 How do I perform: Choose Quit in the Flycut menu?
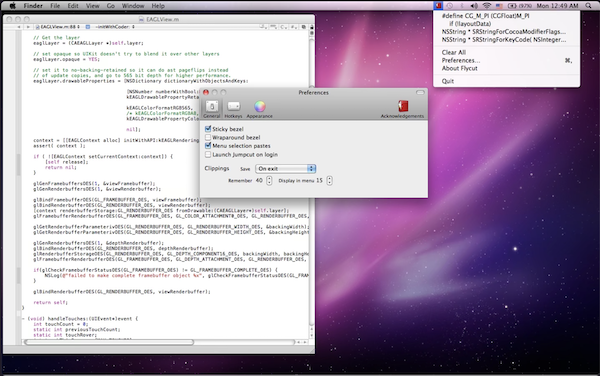click(506, 81)
